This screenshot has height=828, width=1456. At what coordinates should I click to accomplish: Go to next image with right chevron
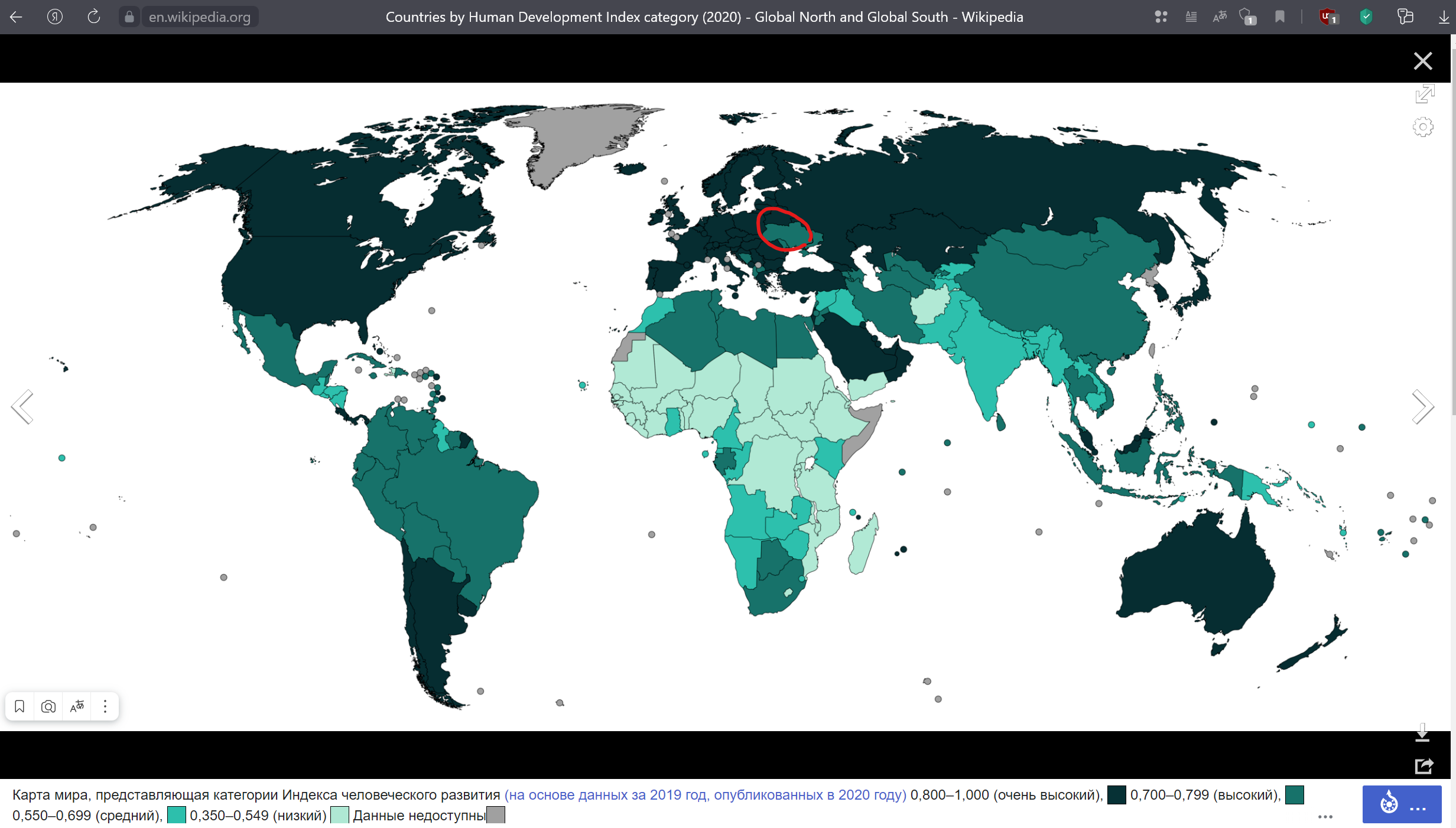click(x=1423, y=407)
